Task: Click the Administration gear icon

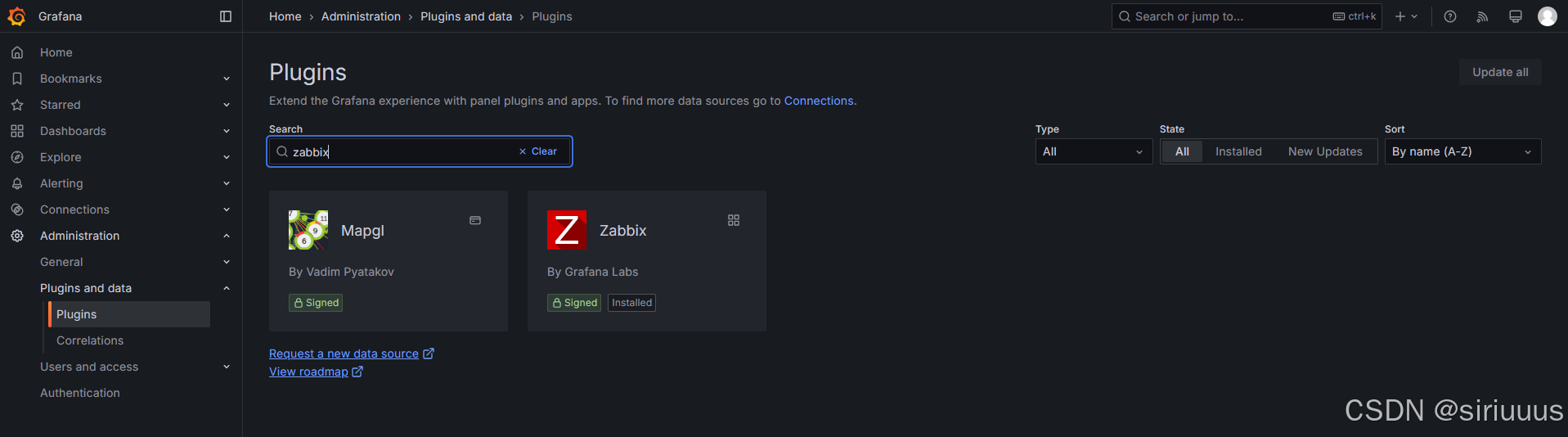Action: click(17, 236)
